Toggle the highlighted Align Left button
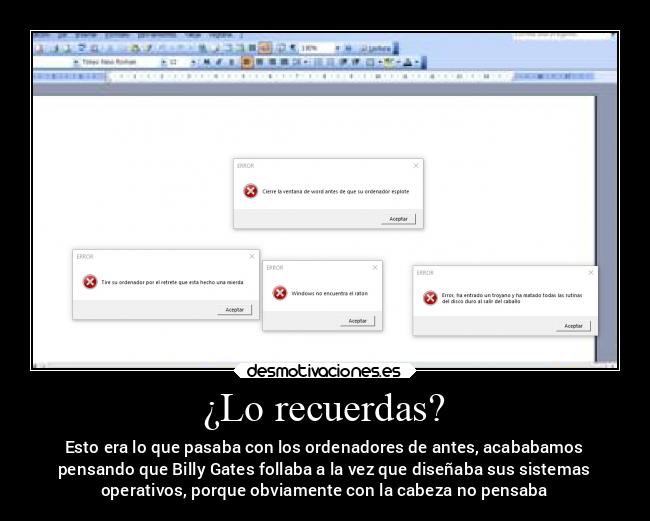Image resolution: width=650 pixels, height=521 pixels. tap(246, 62)
